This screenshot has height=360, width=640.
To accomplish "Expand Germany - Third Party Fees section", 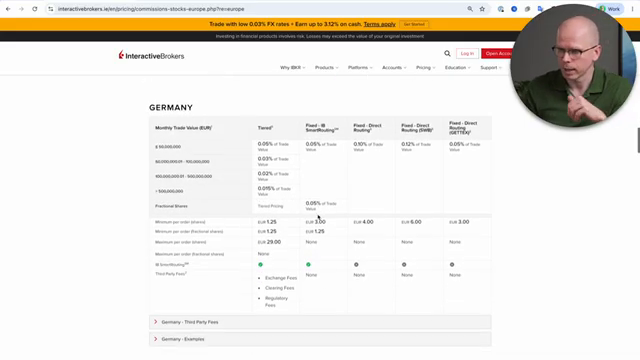I will pos(320,322).
